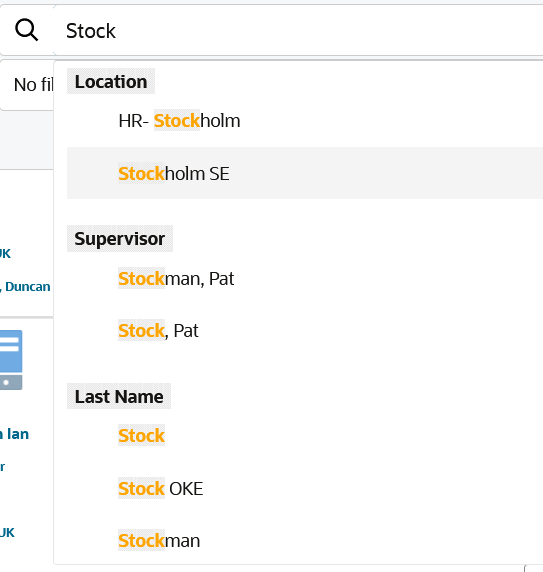This screenshot has width=543, height=572.
Task: Click the Supervisor category heading
Action: pos(120,239)
